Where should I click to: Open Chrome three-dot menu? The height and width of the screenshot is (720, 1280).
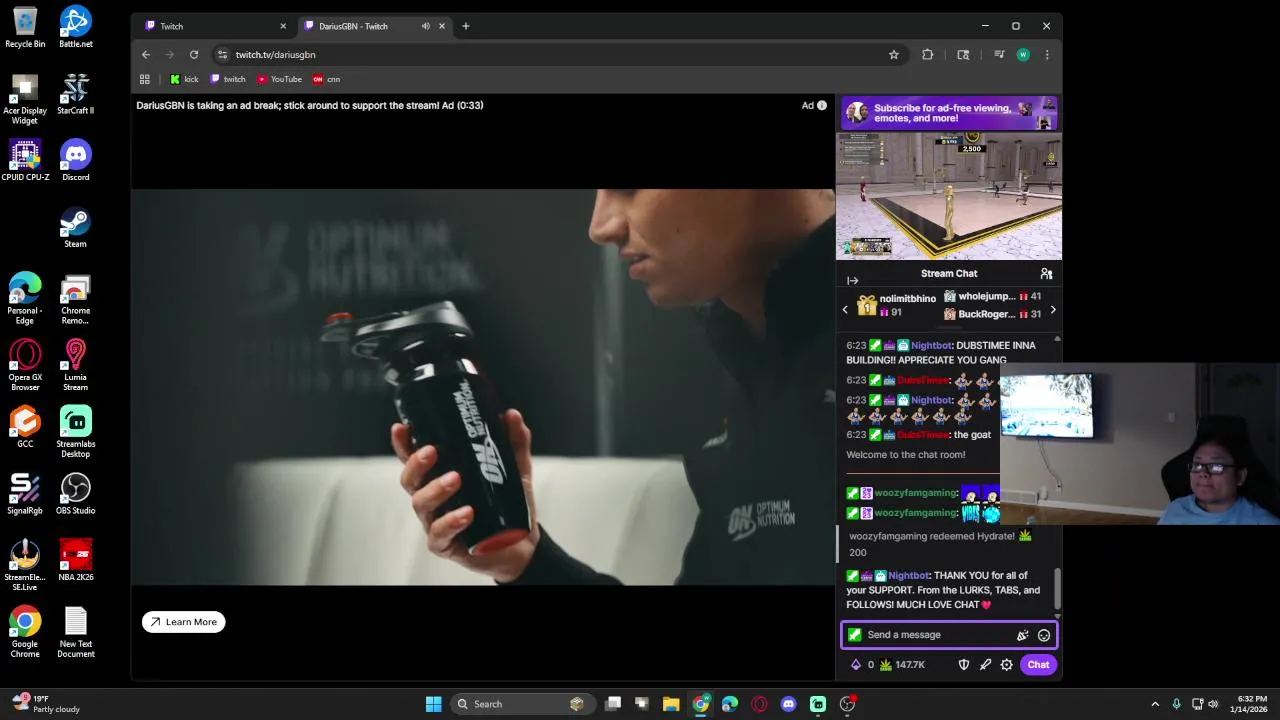pos(1047,55)
